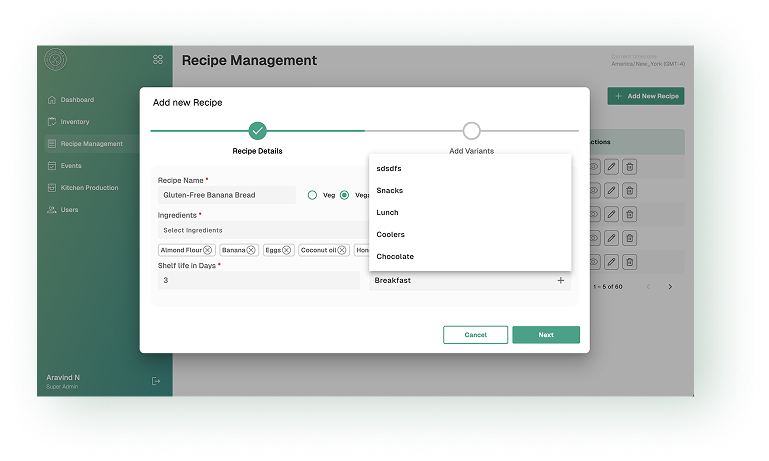This screenshot has height=461, width=769.
Task: Click the delete trash icon in last row
Action: [629, 262]
